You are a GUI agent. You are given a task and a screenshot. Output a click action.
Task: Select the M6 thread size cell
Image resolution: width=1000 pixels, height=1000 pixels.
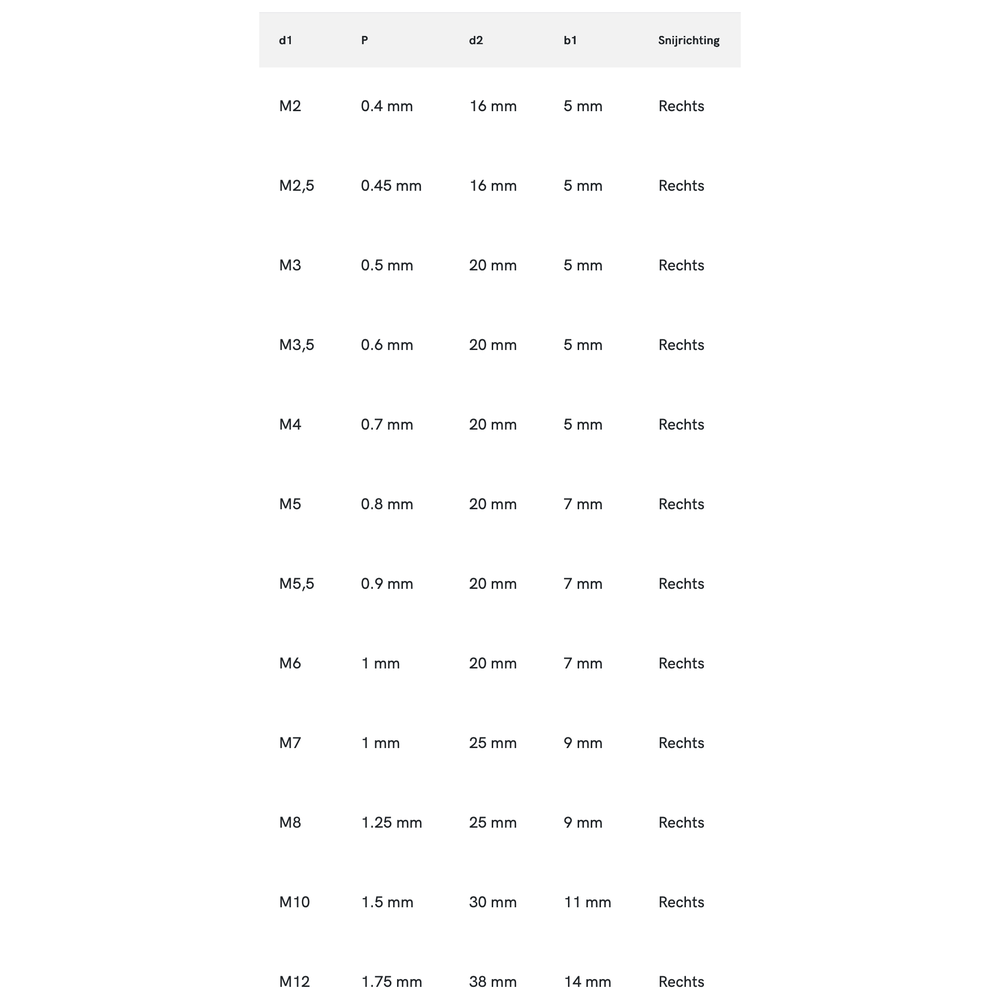pos(290,663)
